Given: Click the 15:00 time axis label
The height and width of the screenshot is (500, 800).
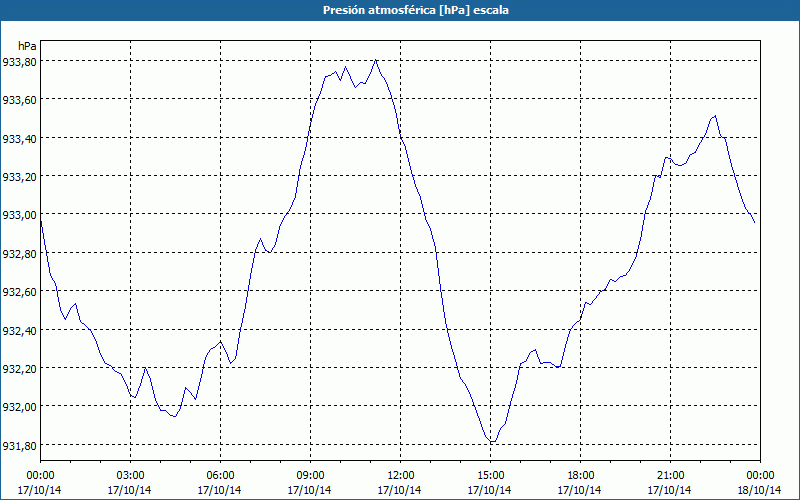Looking at the screenshot, I should pyautogui.click(x=490, y=475).
